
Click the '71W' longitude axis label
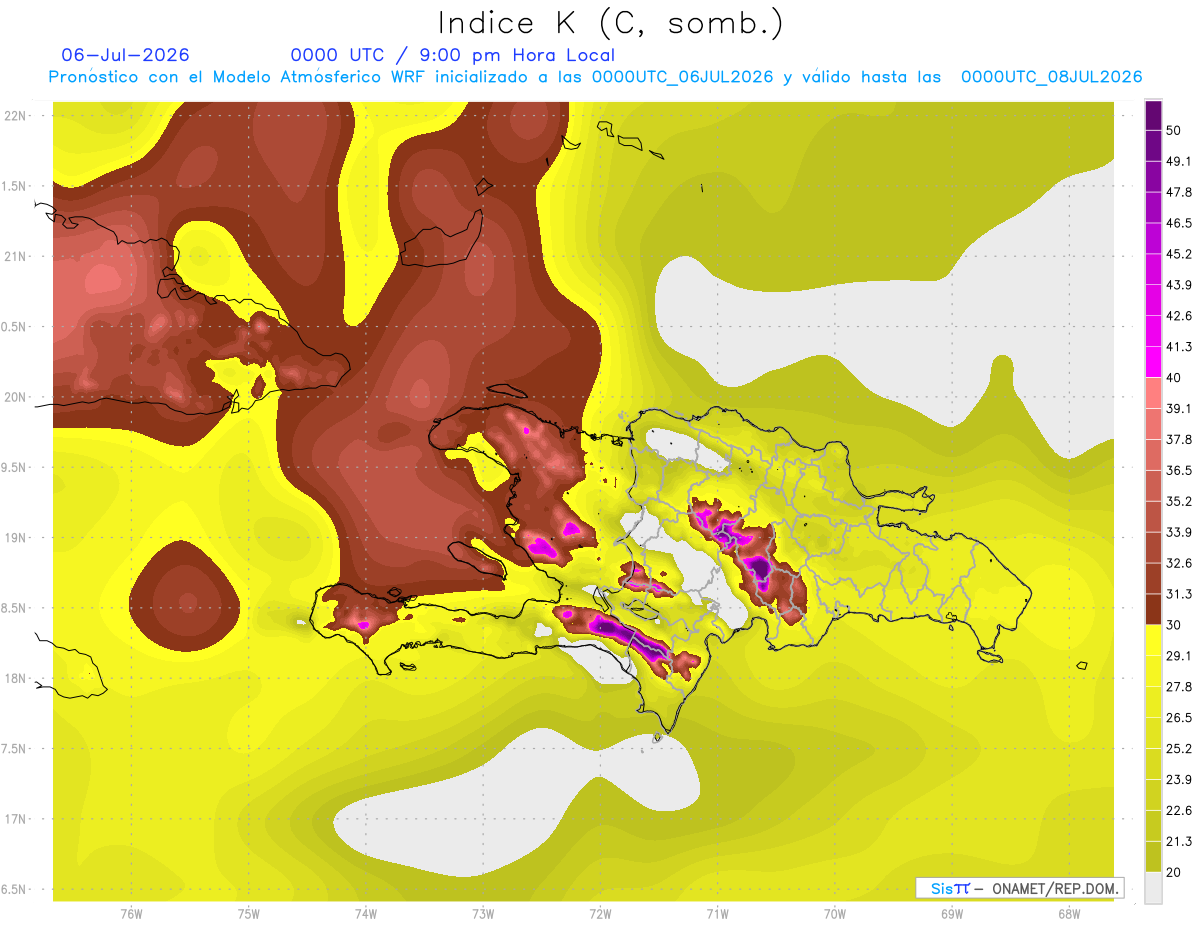click(x=717, y=914)
